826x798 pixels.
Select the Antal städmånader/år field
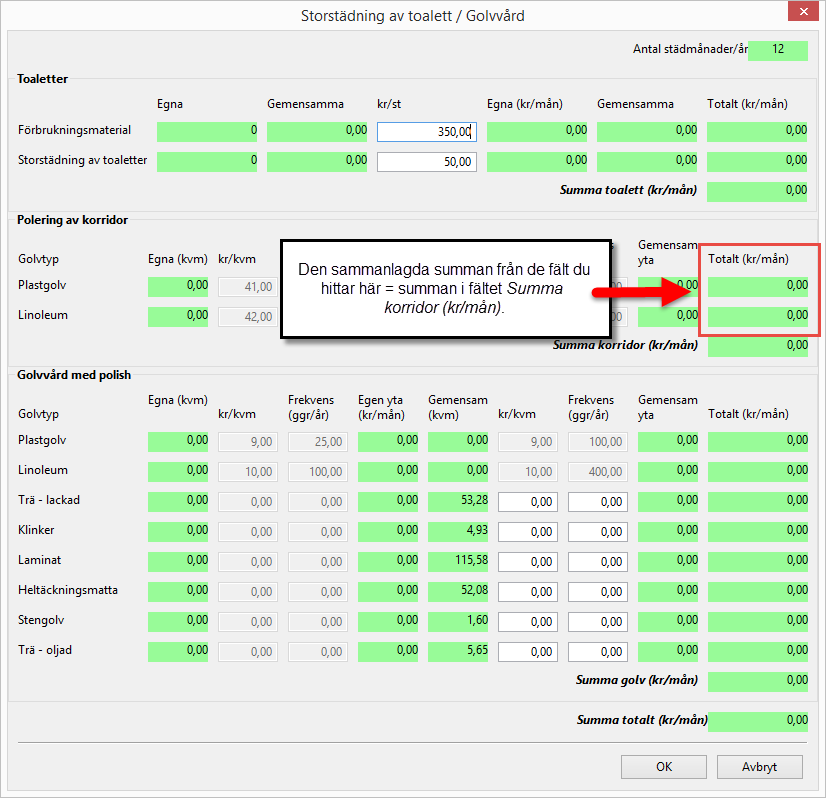tap(777, 50)
